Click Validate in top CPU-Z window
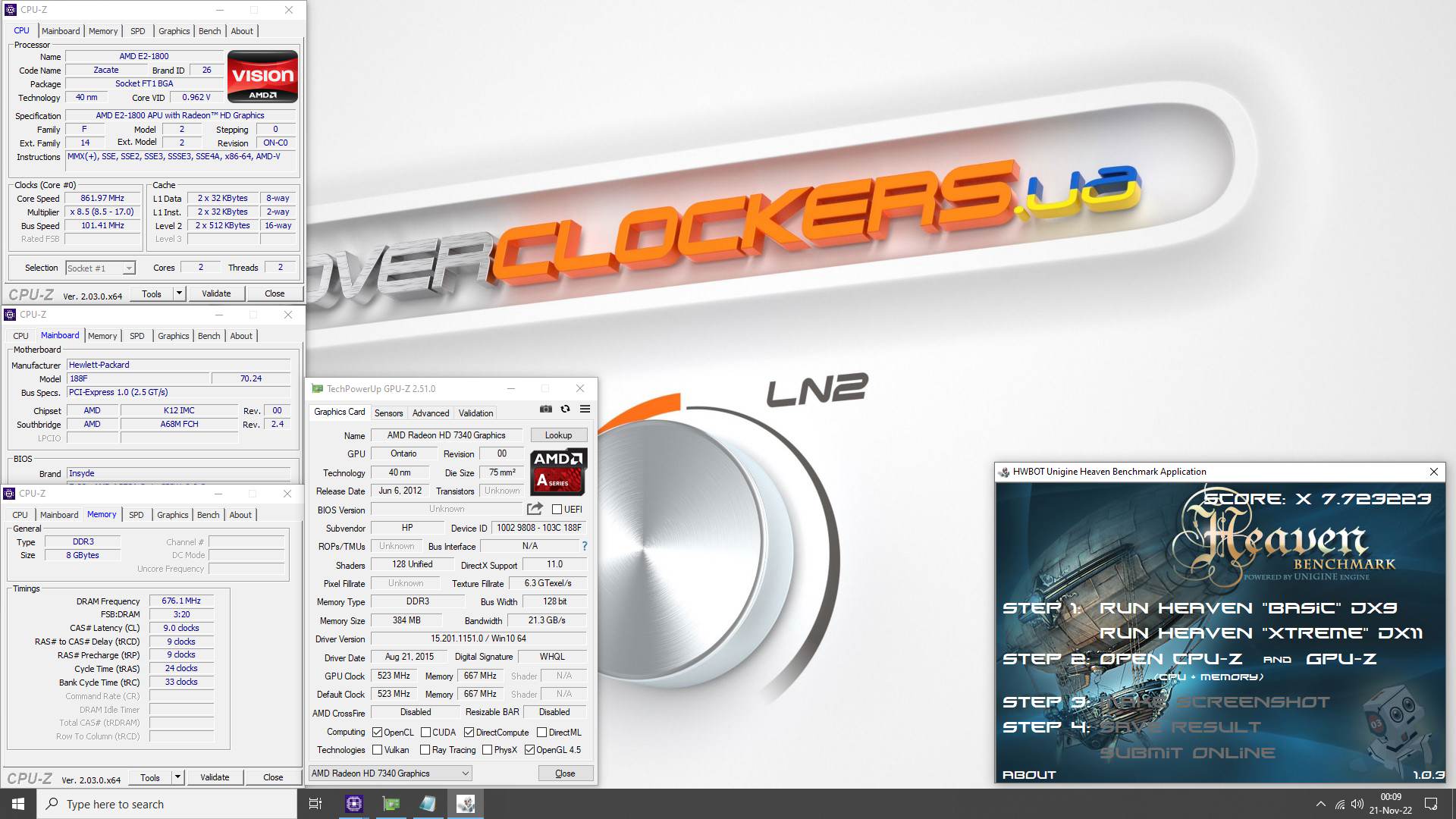The height and width of the screenshot is (819, 1456). pos(216,293)
